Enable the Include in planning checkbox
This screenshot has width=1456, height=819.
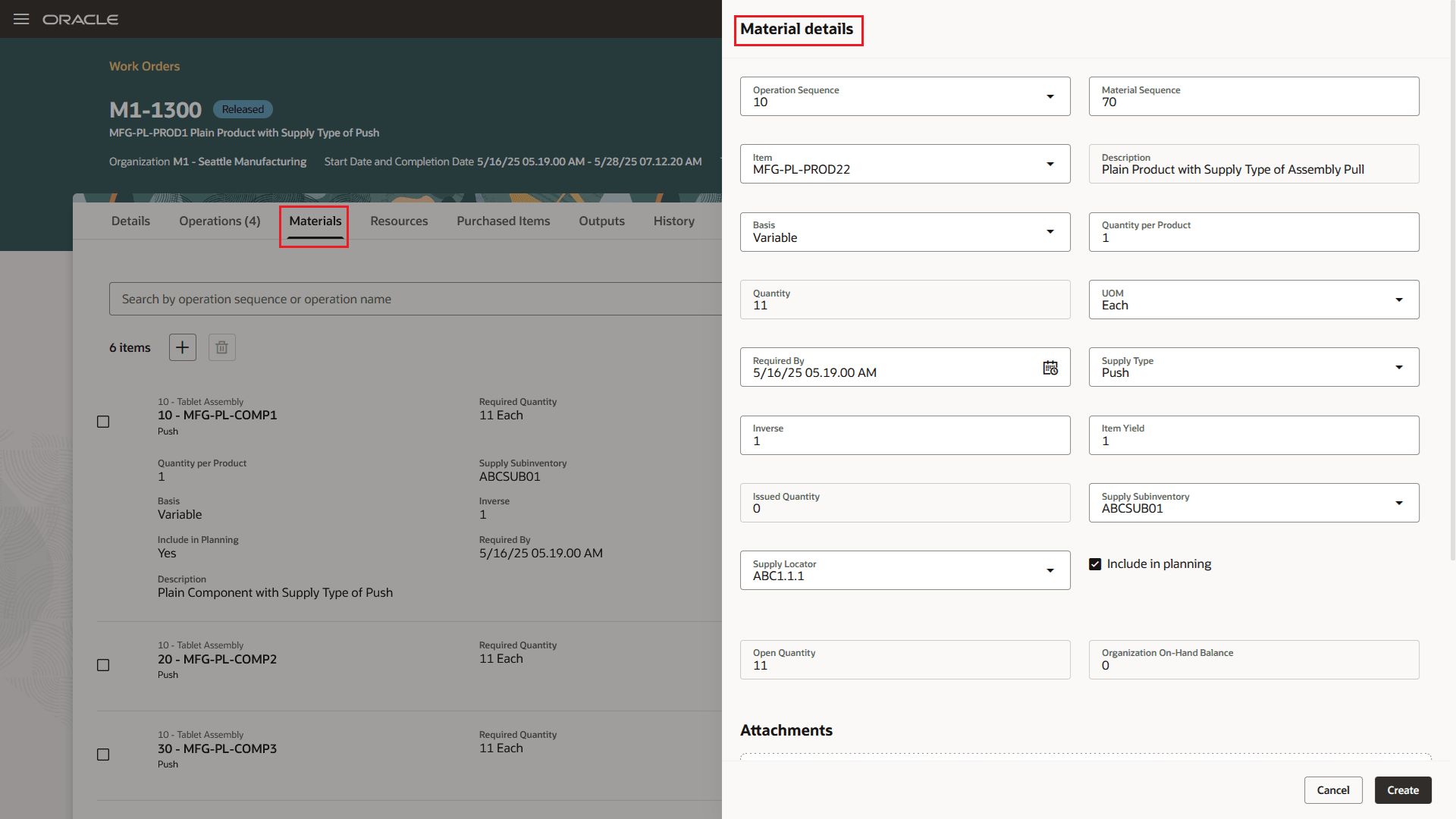click(1095, 563)
